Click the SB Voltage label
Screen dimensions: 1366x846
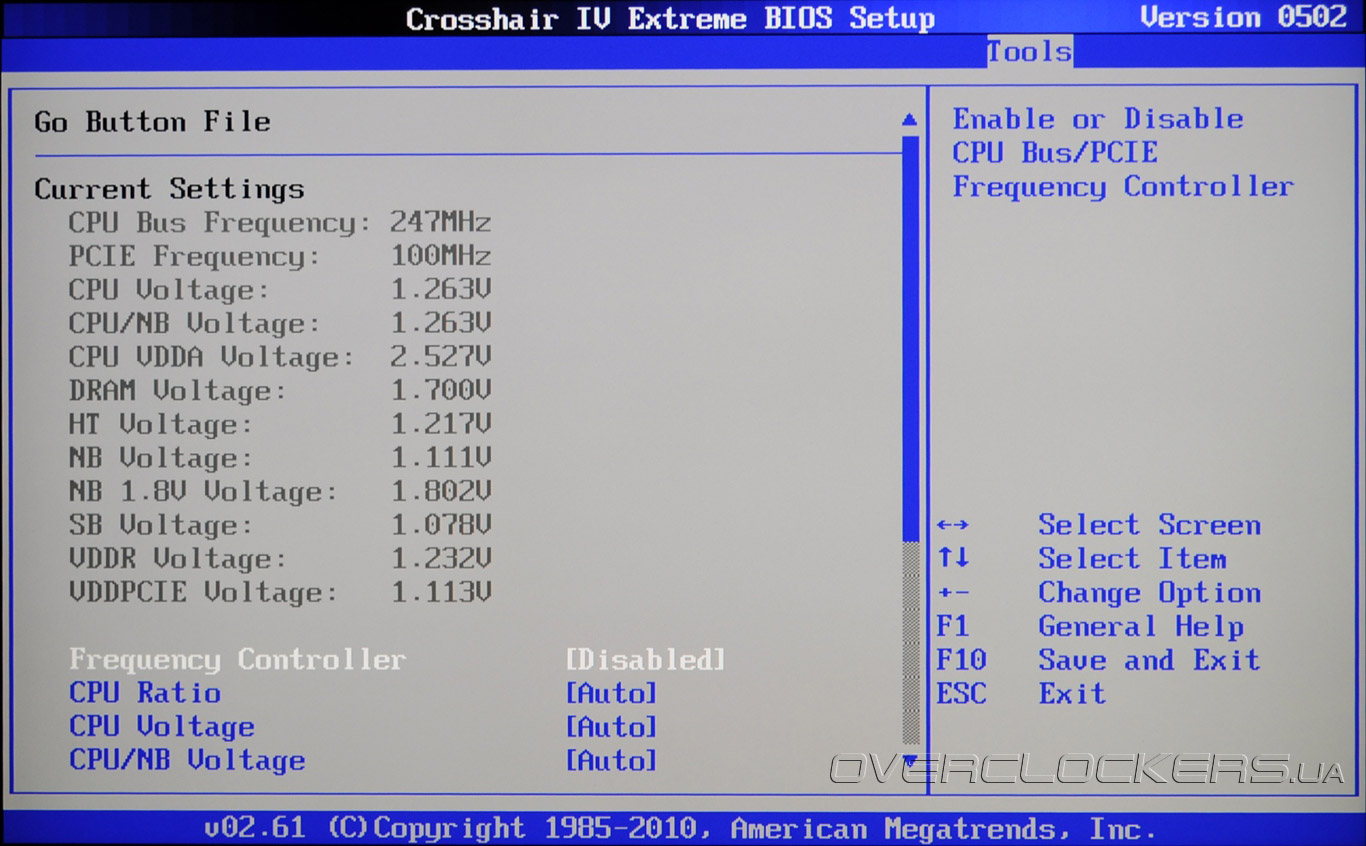[x=161, y=526]
